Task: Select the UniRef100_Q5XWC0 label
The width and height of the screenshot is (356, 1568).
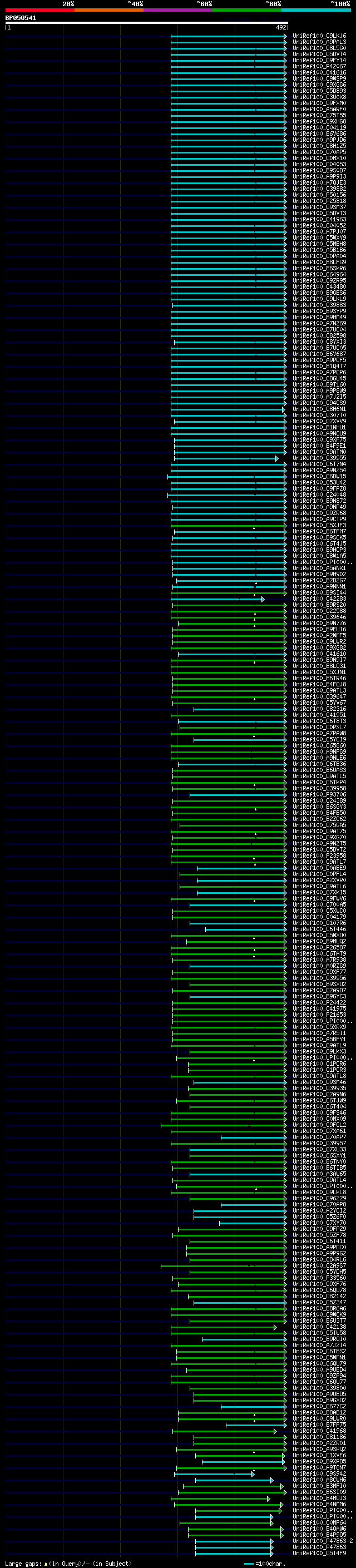Action: [x=319, y=911]
